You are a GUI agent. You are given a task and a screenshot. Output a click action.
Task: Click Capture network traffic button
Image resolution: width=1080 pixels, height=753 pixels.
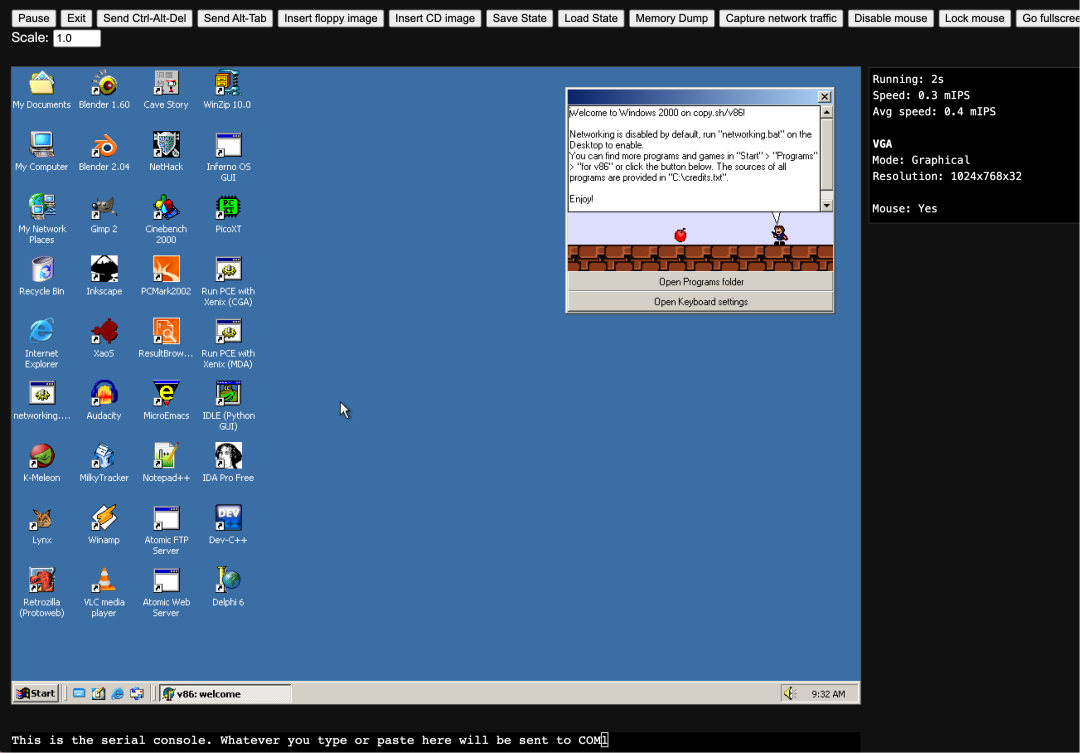781,18
